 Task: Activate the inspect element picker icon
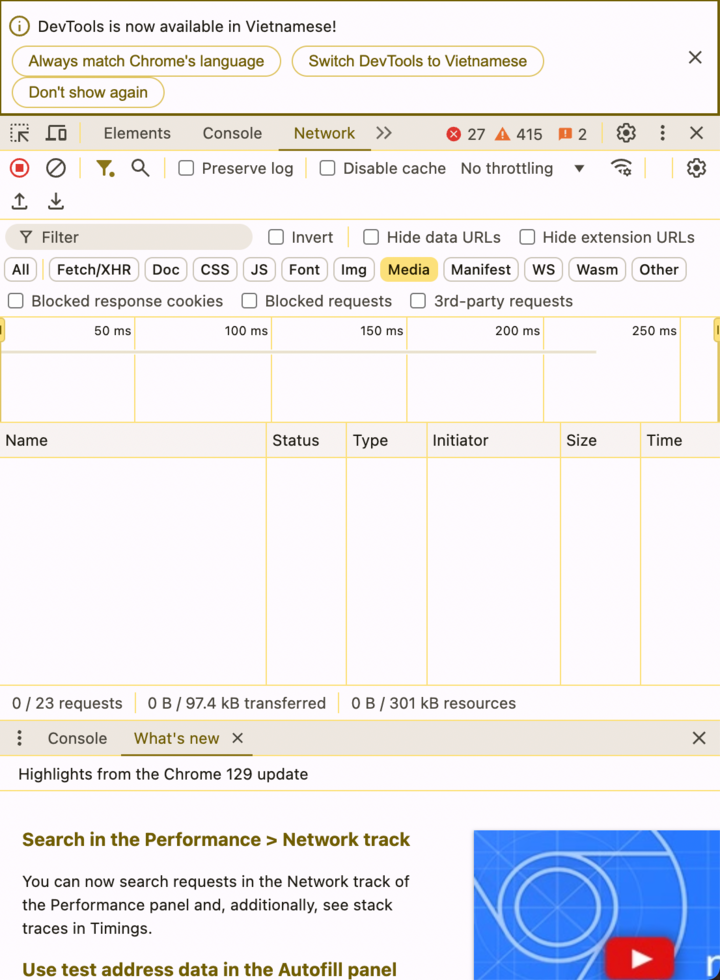tap(19, 133)
